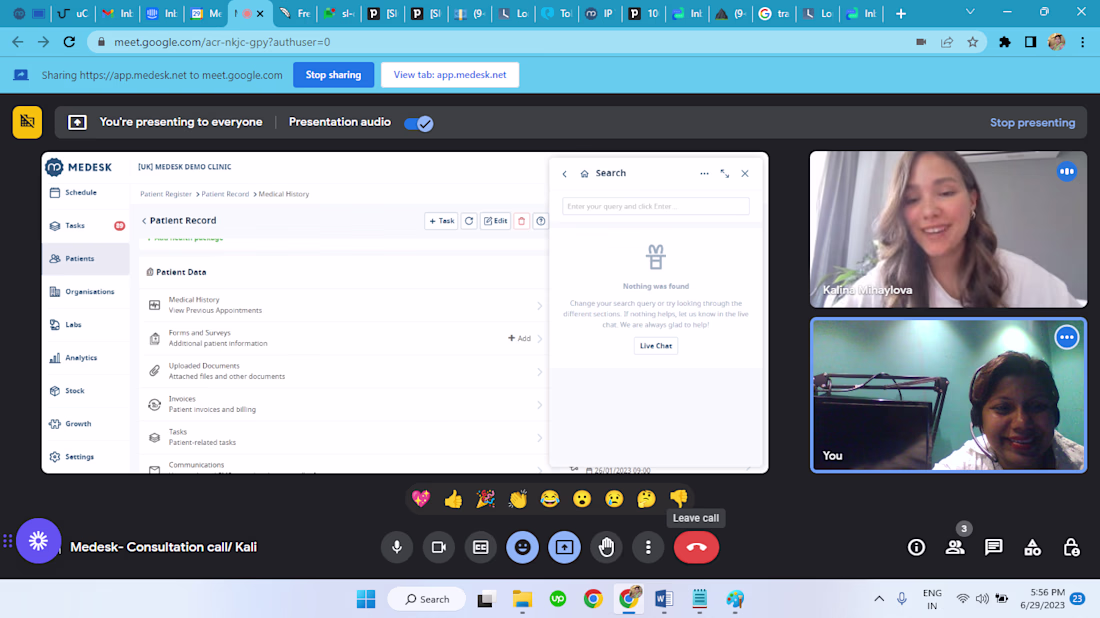Open the emoji reactions button
This screenshot has width=1100, height=618.
[523, 547]
